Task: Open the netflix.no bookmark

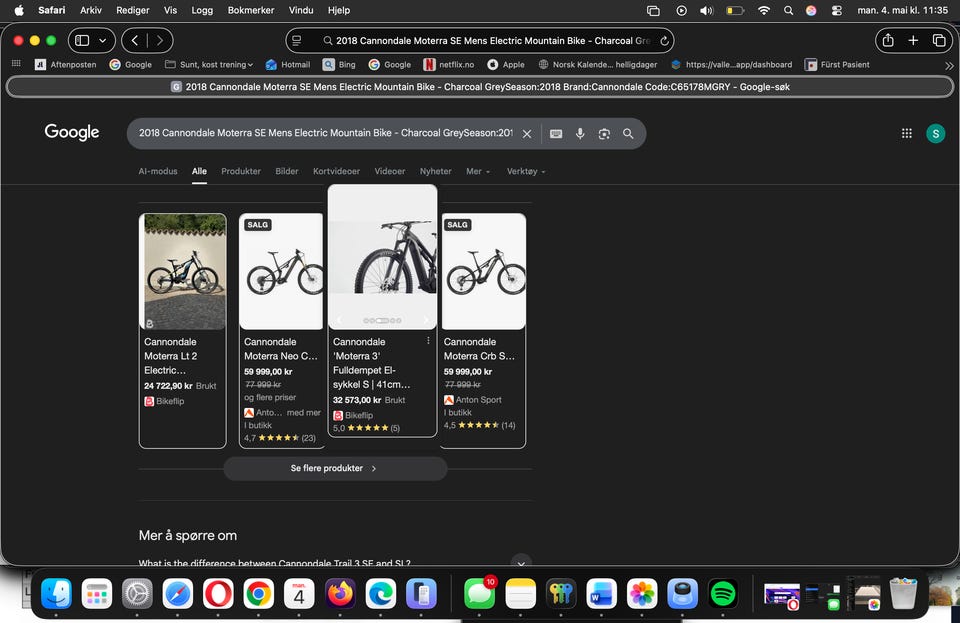Action: click(449, 64)
